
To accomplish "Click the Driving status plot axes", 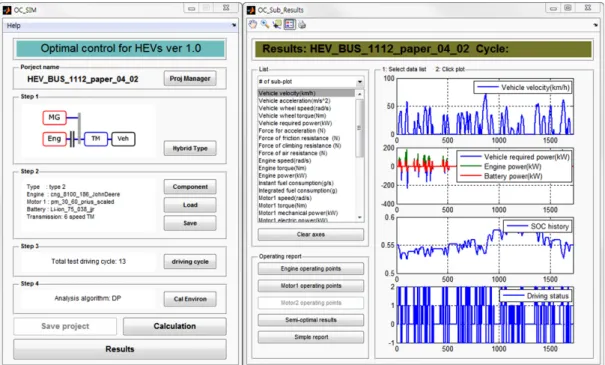I will tap(485, 315).
